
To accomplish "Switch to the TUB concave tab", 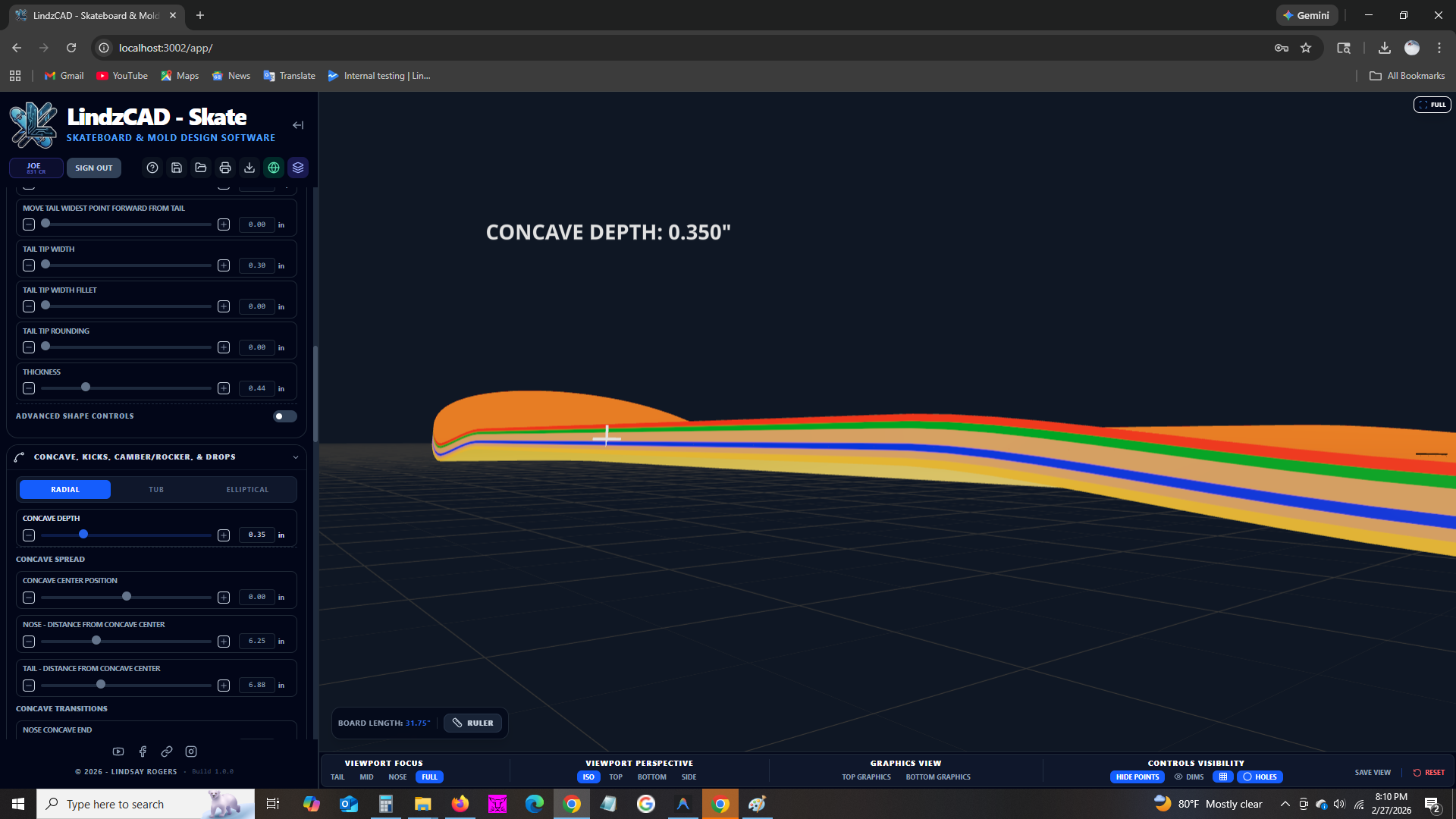I will 156,490.
